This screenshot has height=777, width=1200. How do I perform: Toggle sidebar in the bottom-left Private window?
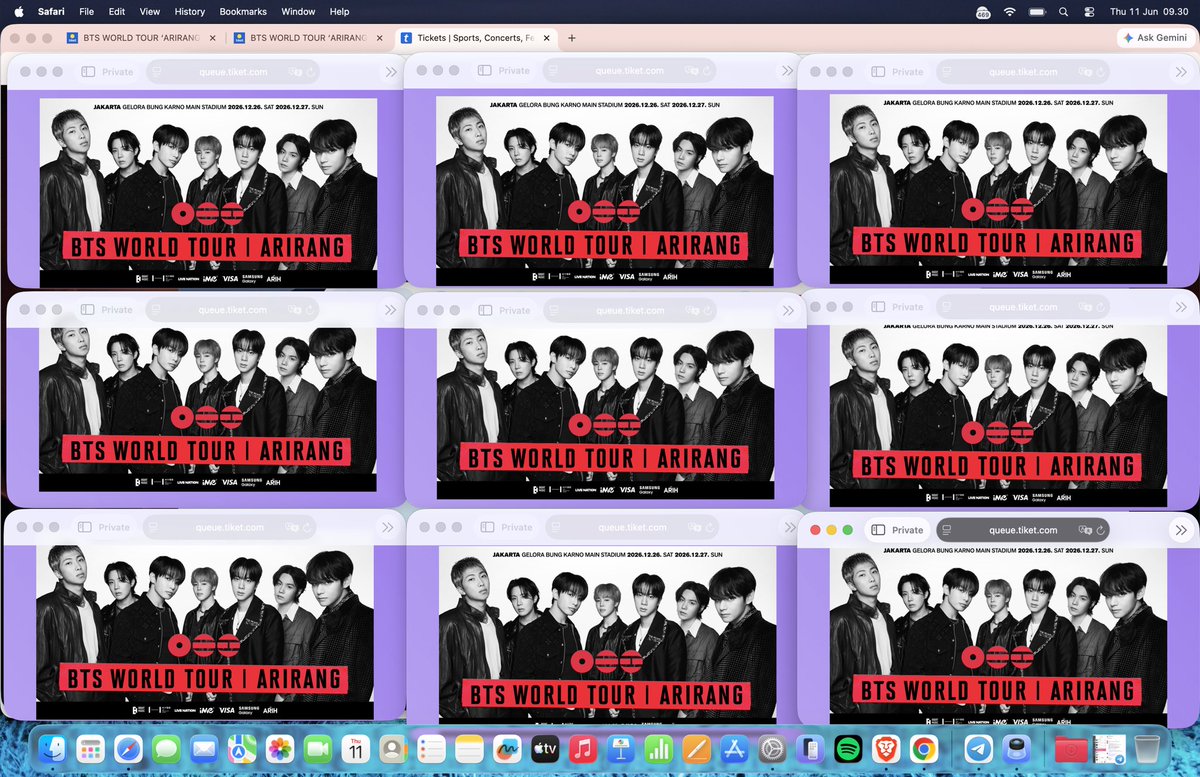pos(85,527)
